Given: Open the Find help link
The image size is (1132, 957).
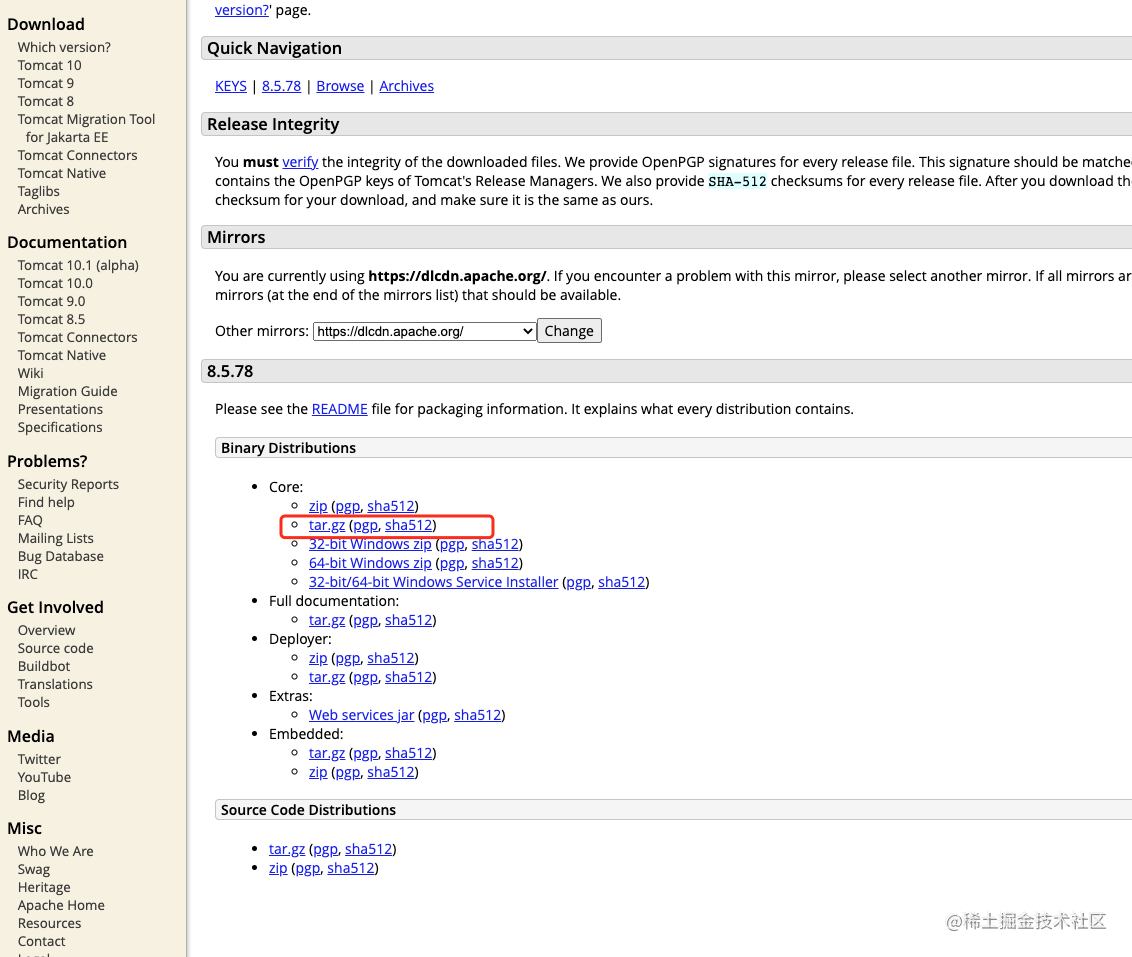Looking at the screenshot, I should tap(46, 502).
